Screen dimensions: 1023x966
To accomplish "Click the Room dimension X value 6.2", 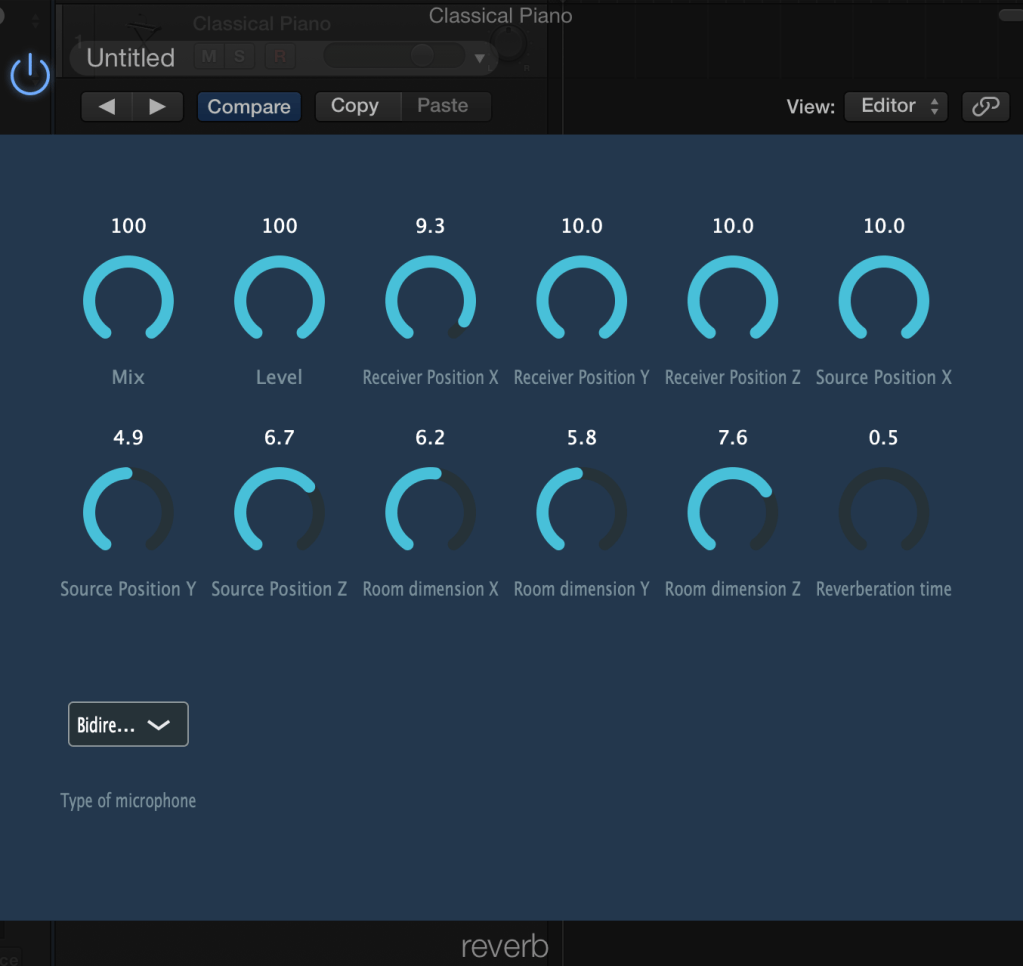I will pyautogui.click(x=430, y=438).
